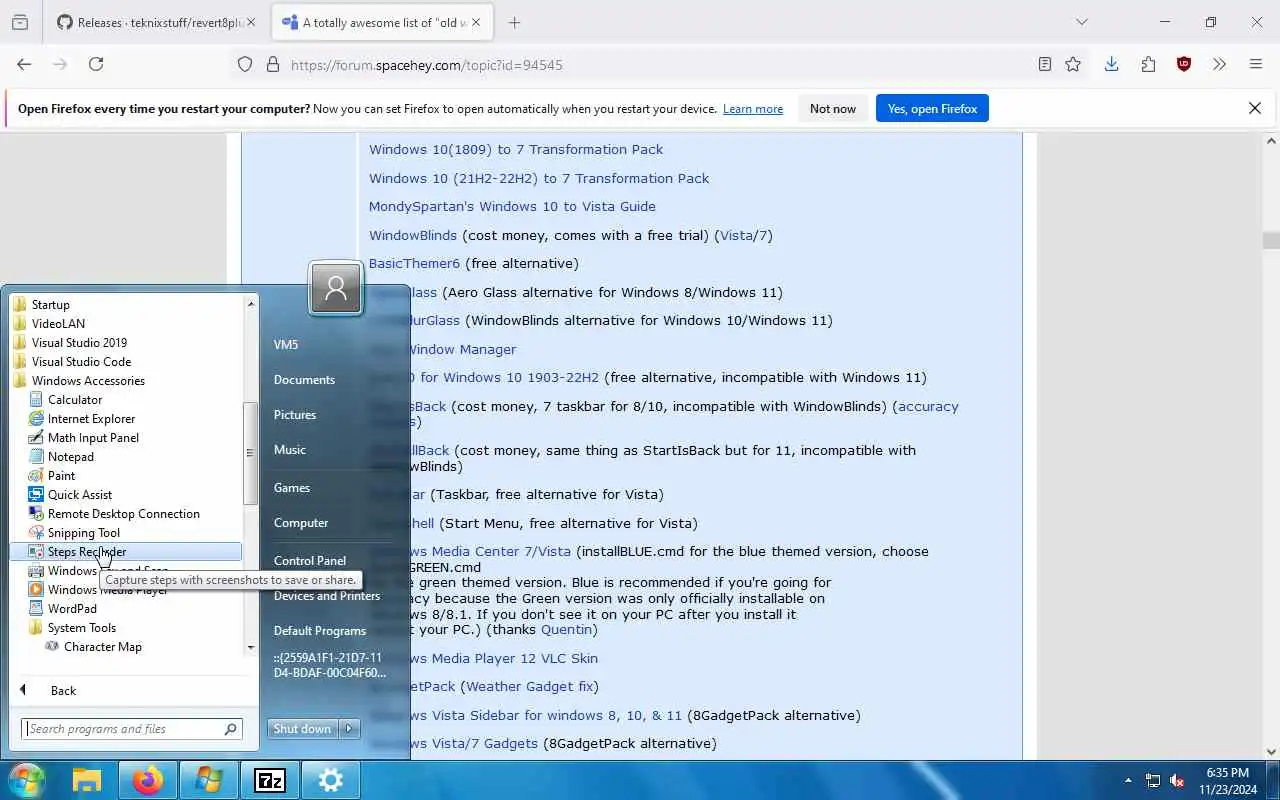Open Default Programs from start menu

pos(320,631)
